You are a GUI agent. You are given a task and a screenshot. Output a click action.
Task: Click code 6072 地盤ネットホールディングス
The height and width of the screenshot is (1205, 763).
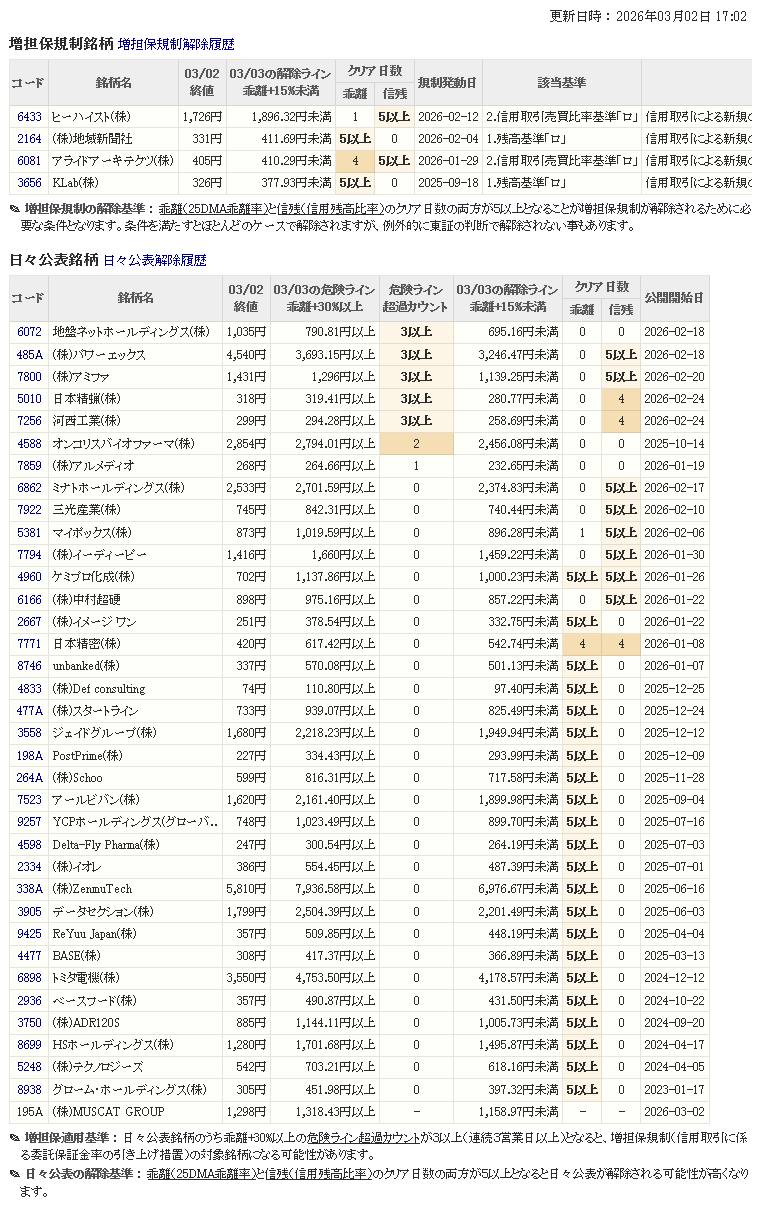click(x=29, y=332)
